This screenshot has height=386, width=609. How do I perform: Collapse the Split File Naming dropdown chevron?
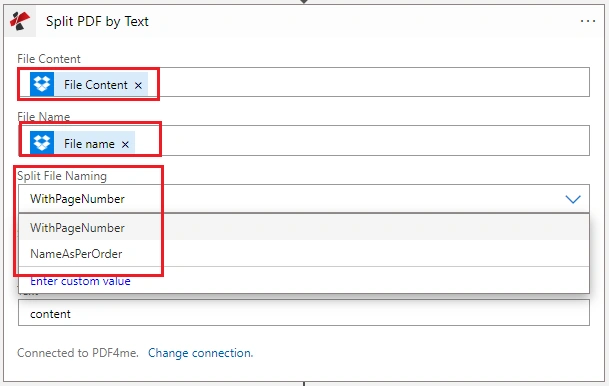(x=573, y=199)
